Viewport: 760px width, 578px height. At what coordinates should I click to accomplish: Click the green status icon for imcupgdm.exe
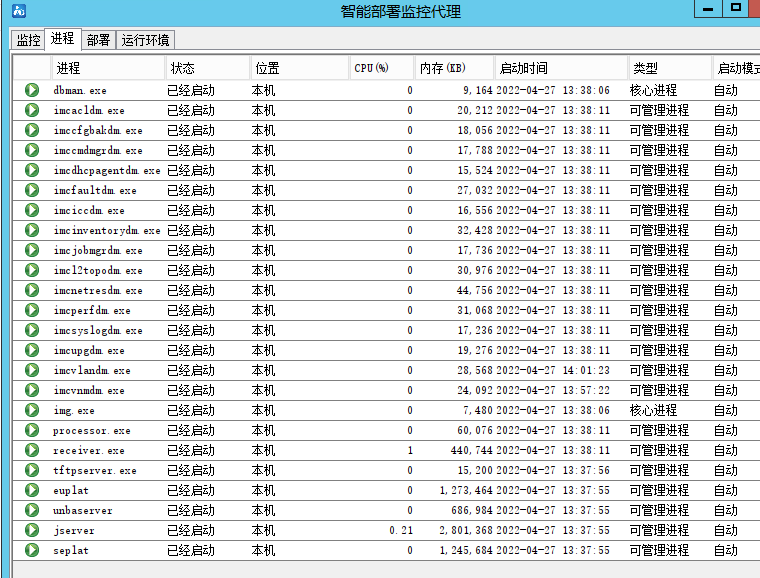pos(32,350)
